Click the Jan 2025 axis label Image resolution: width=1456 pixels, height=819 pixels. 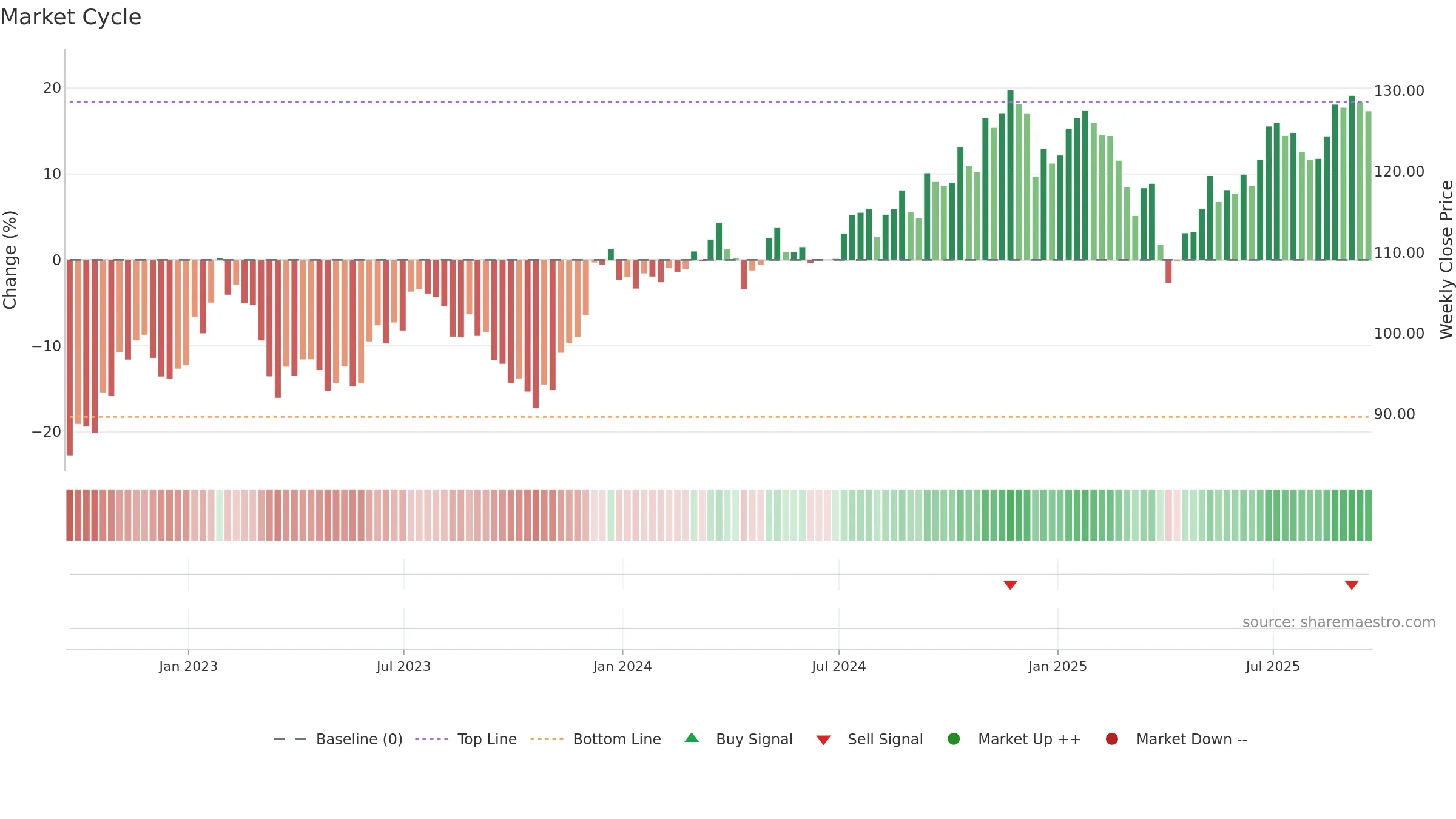tap(1057, 666)
